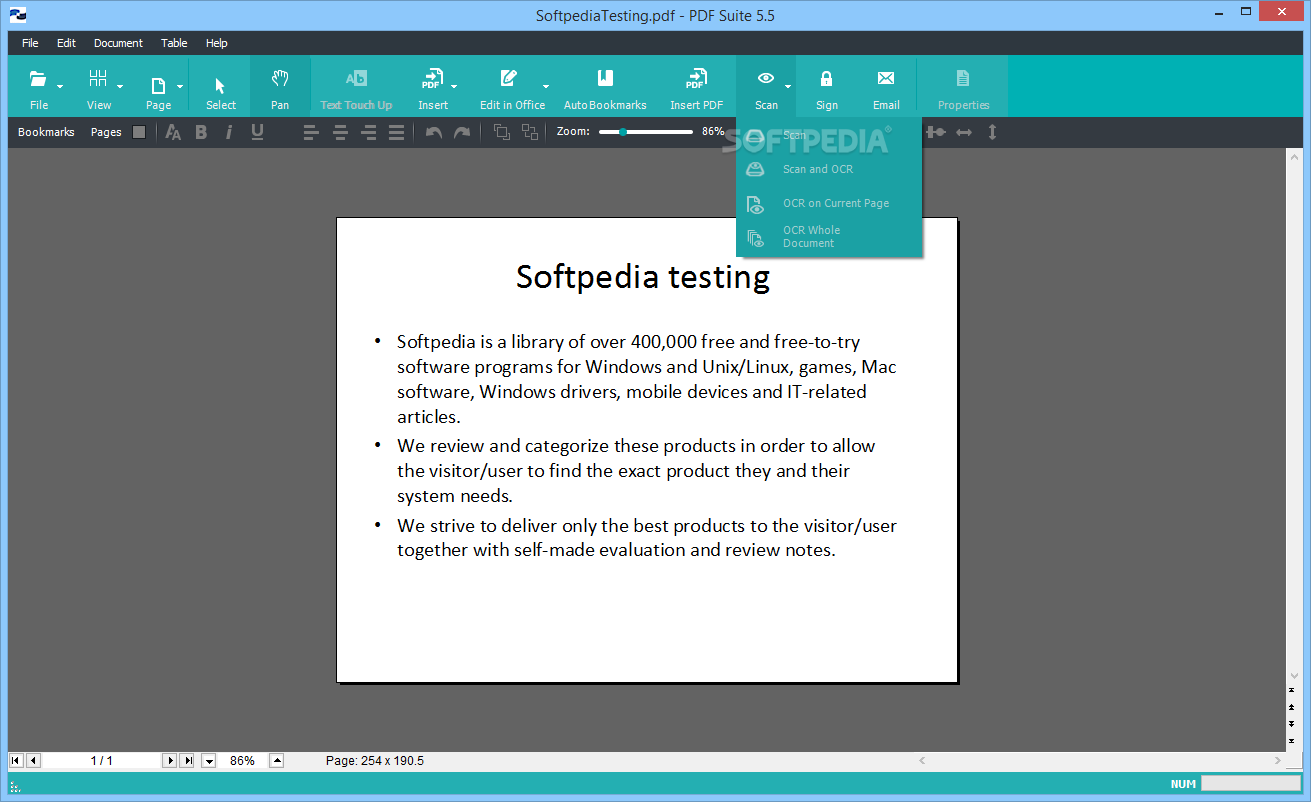Open the Table menu
The height and width of the screenshot is (802, 1311).
pos(174,43)
